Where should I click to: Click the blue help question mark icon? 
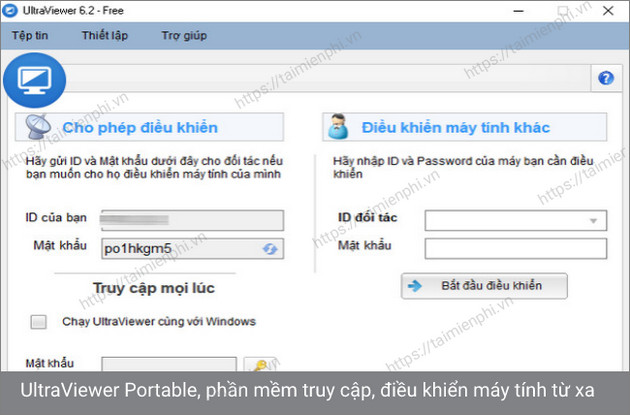[605, 78]
